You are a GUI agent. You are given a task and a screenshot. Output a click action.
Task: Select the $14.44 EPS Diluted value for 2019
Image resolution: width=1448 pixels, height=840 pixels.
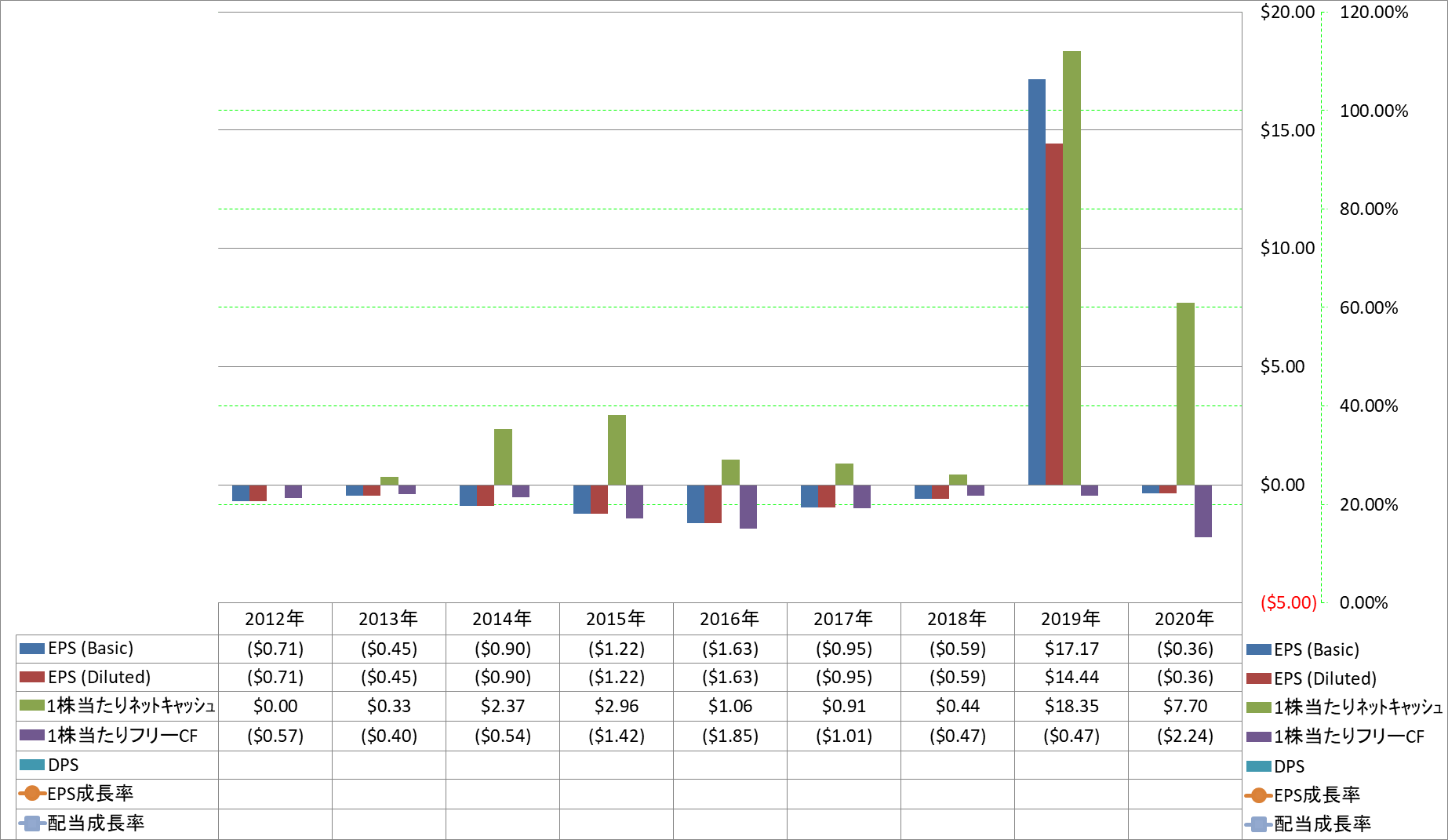[1071, 677]
